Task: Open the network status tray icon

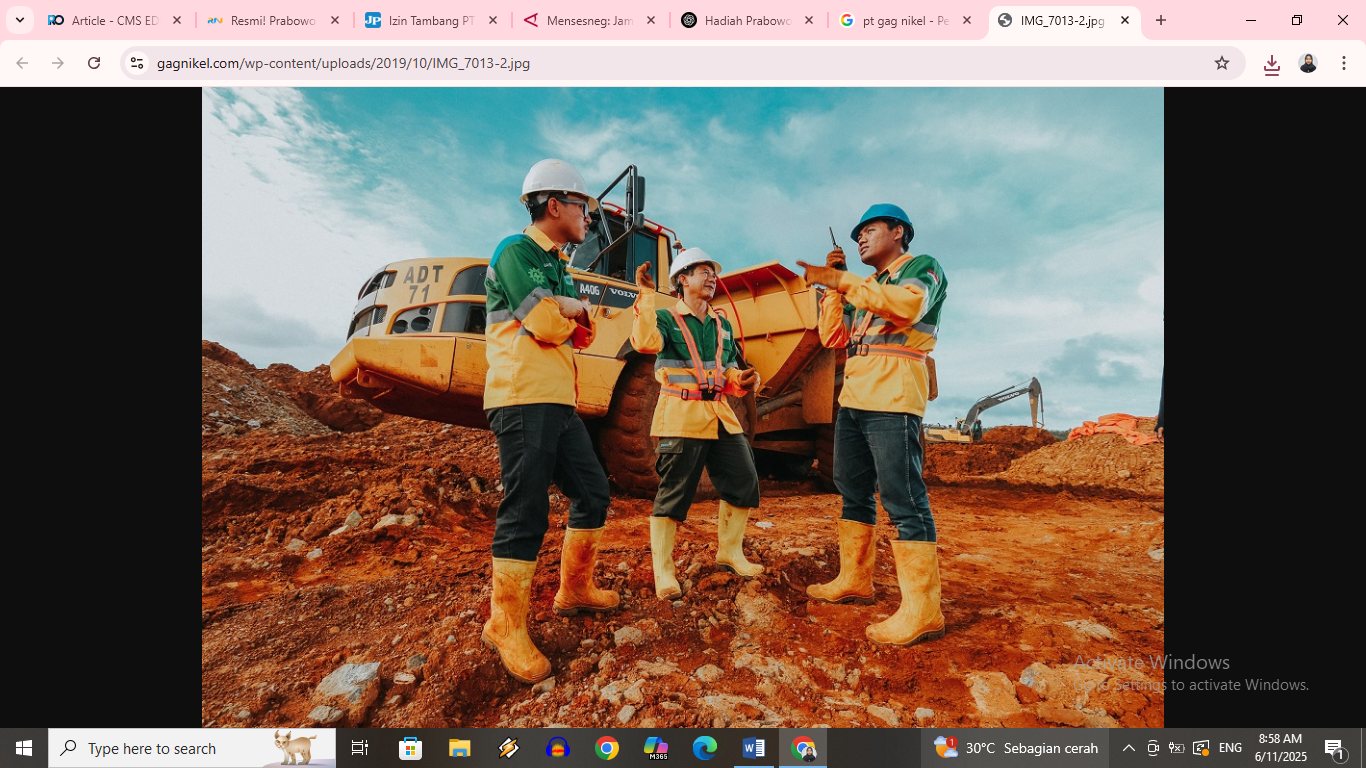Action: [x=1201, y=748]
